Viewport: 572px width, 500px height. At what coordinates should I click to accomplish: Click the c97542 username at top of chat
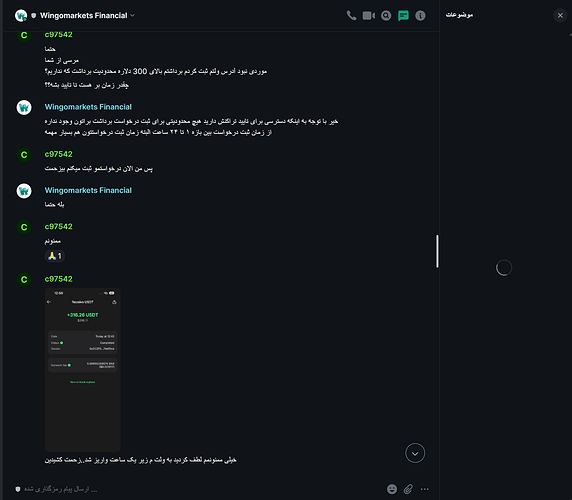coord(58,35)
